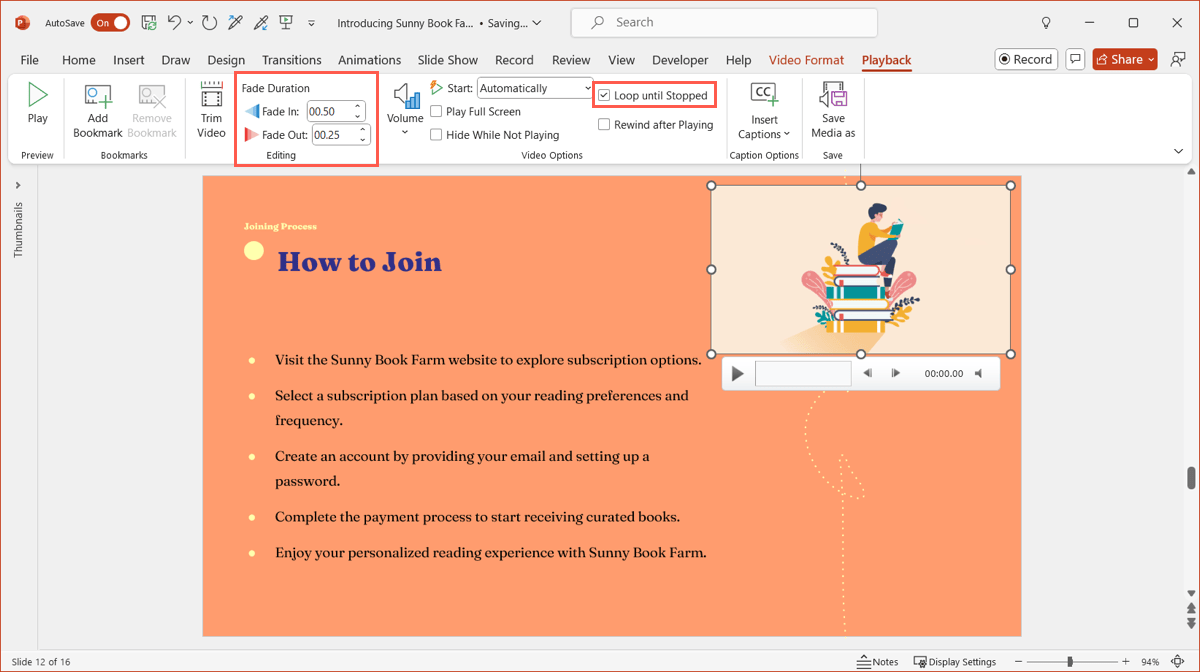Click the Undo arrow icon
The image size is (1200, 672).
(x=175, y=22)
